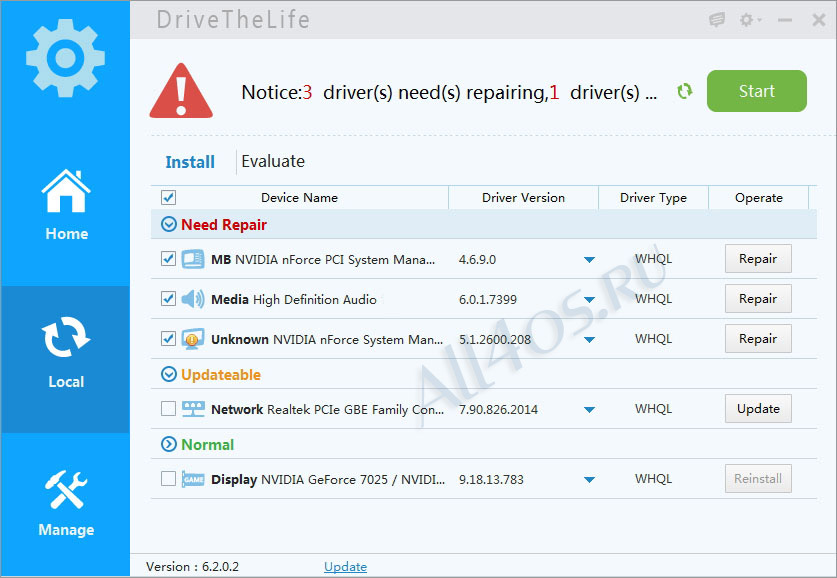The image size is (837, 578).
Task: Toggle the select-all checkbox in header
Action: coord(168,197)
